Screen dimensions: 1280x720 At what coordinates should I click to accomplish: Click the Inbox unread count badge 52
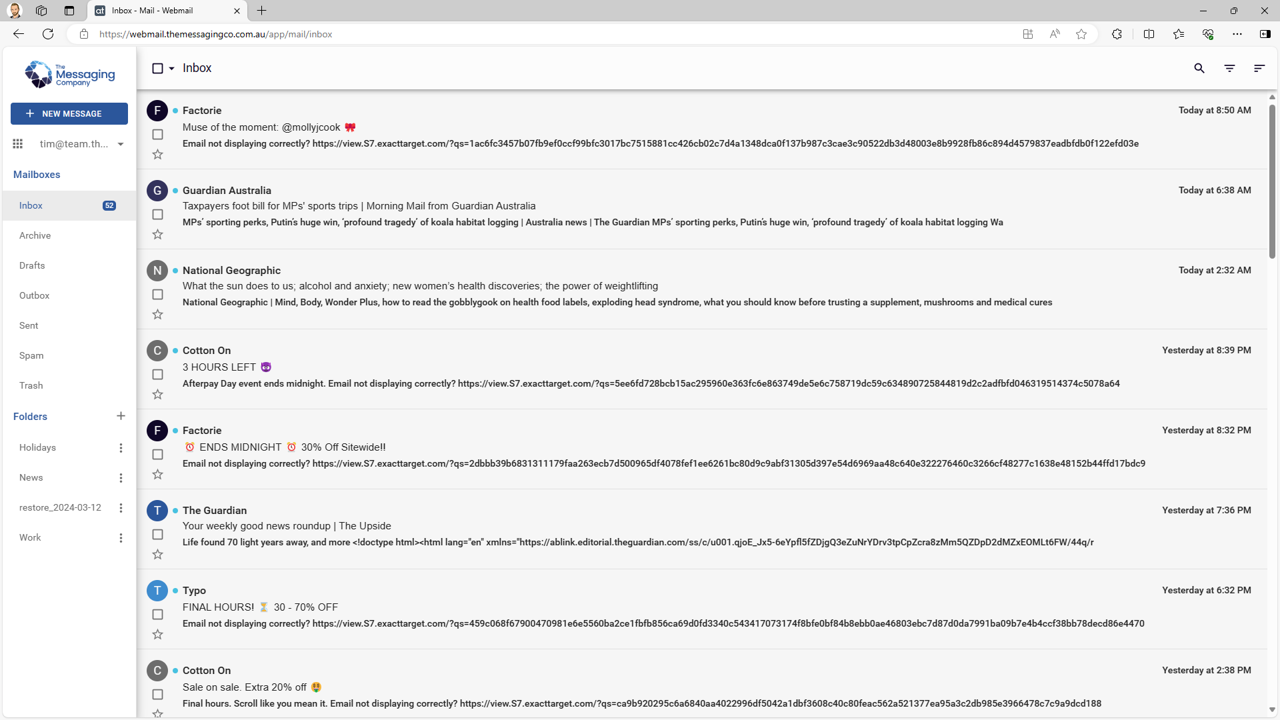[x=109, y=206]
